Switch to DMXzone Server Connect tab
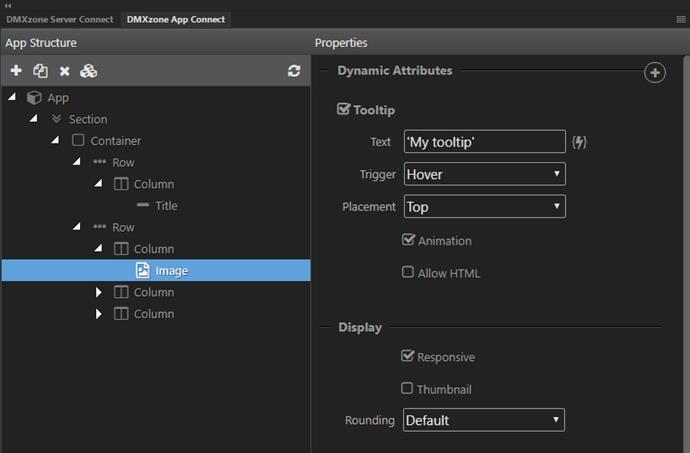This screenshot has width=690, height=453. tap(60, 19)
